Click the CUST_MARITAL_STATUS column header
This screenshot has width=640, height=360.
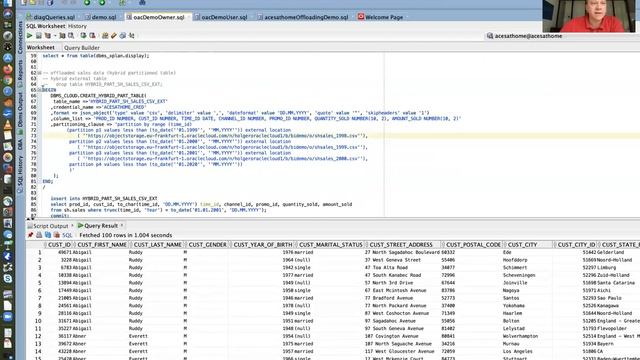(x=331, y=244)
